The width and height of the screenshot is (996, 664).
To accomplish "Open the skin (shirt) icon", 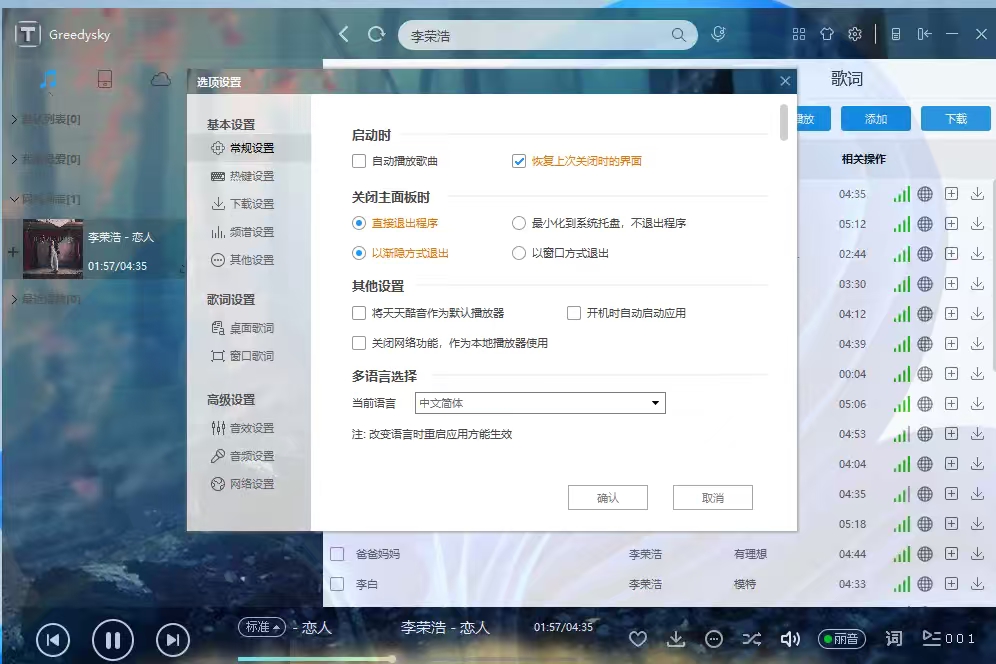I will (x=826, y=34).
